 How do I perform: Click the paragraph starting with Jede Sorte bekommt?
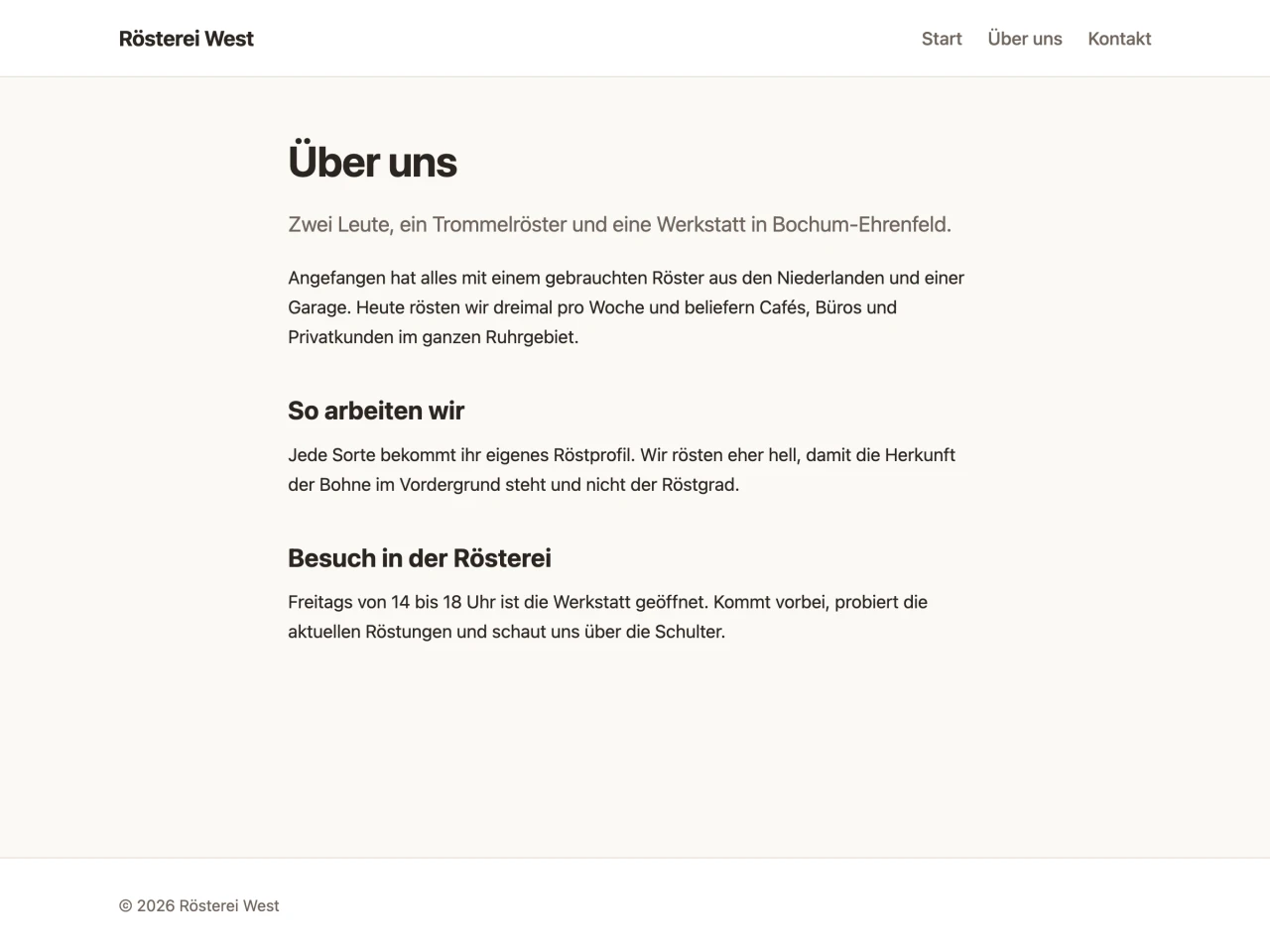(621, 470)
